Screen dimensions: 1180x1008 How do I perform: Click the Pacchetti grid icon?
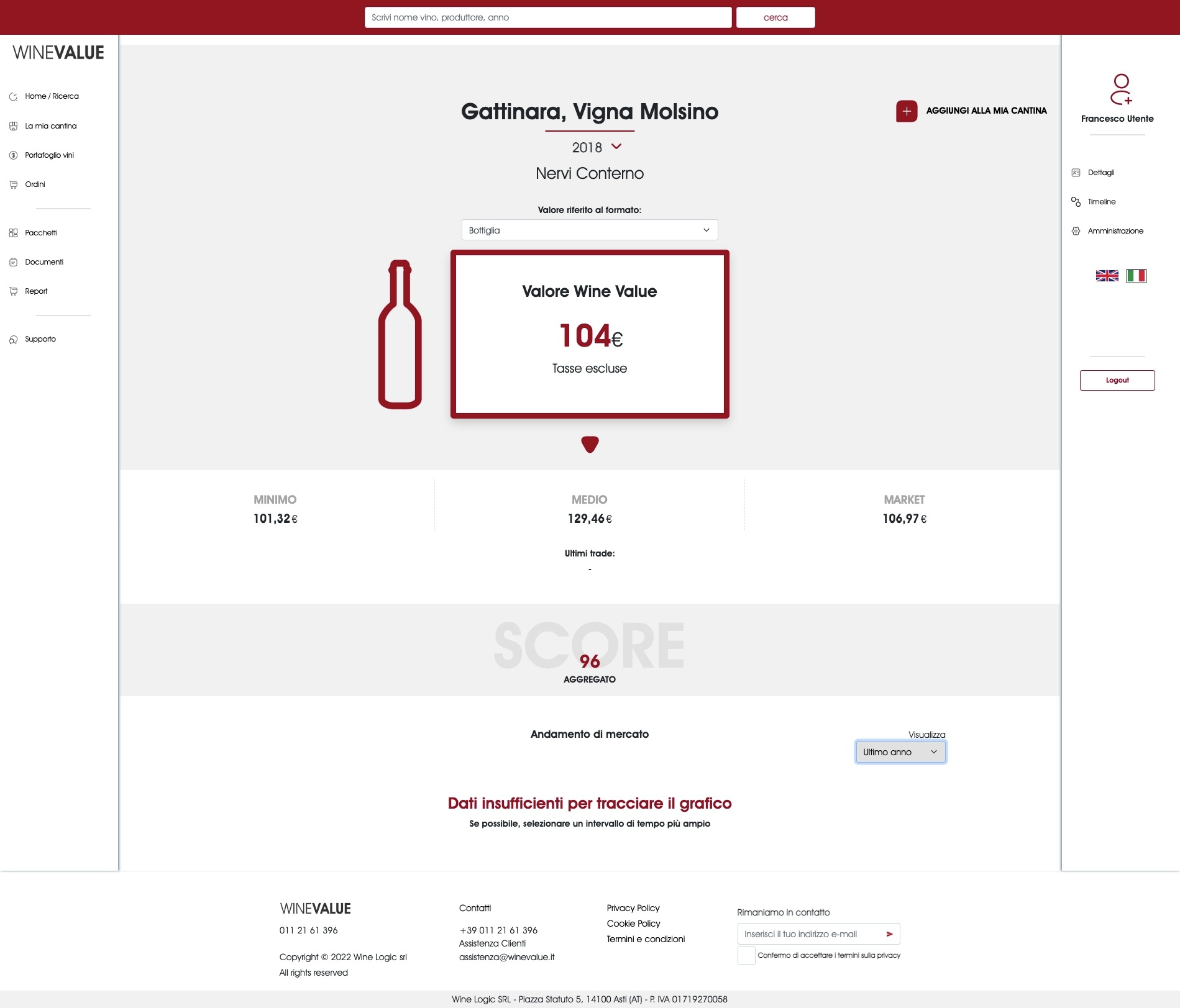coord(13,233)
